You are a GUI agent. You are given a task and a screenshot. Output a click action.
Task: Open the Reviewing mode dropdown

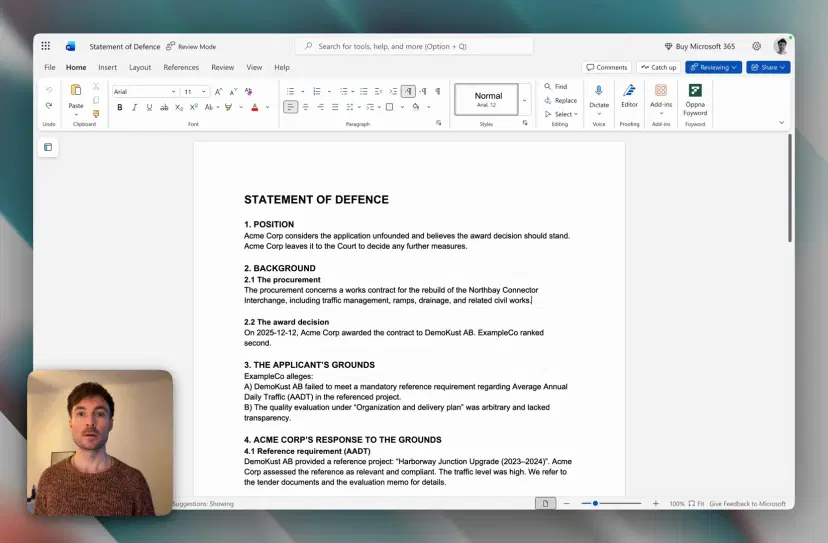pyautogui.click(x=713, y=67)
